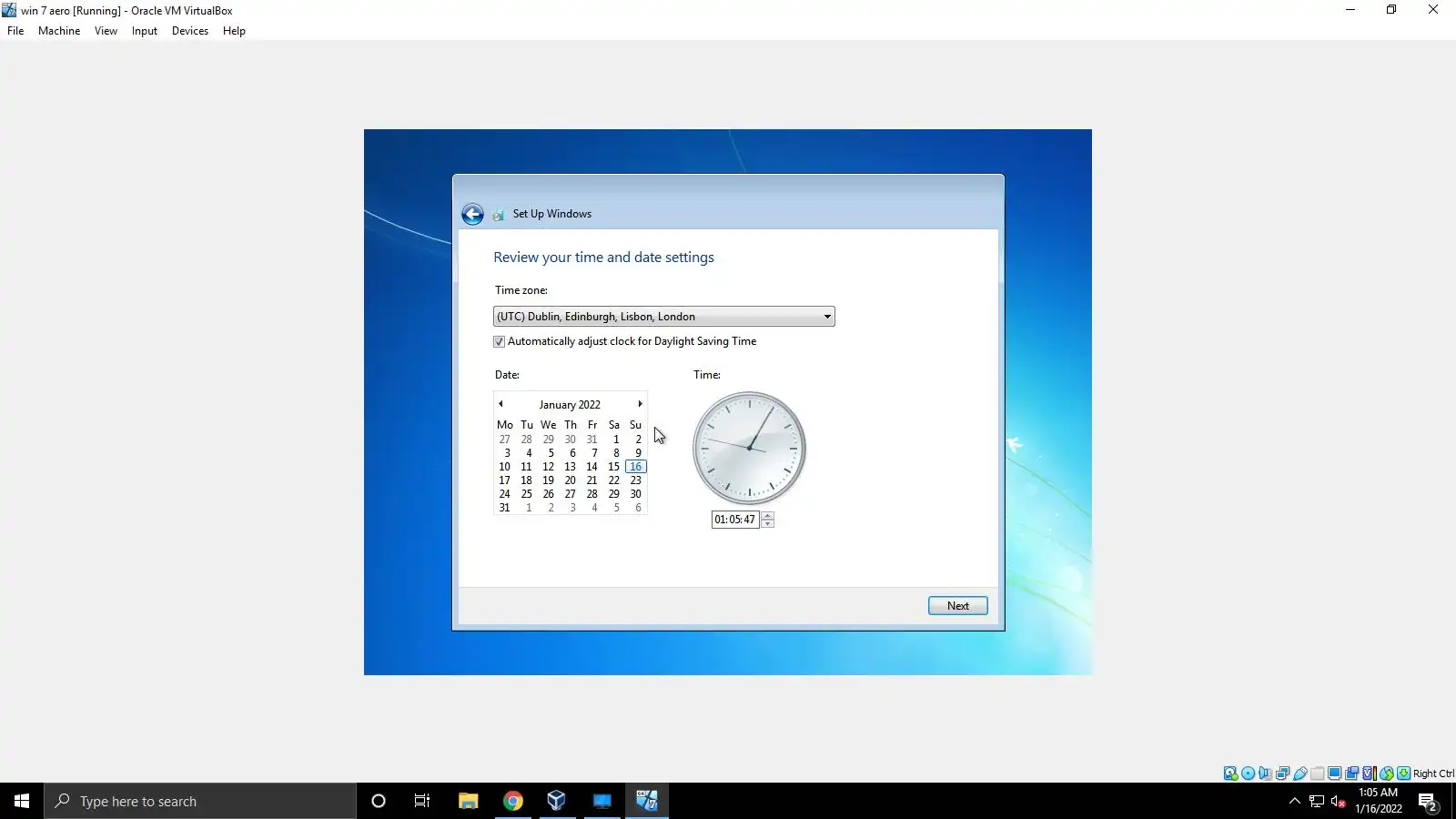This screenshot has width=1456, height=819.
Task: Open the host network tray icon
Action: (x=1317, y=802)
